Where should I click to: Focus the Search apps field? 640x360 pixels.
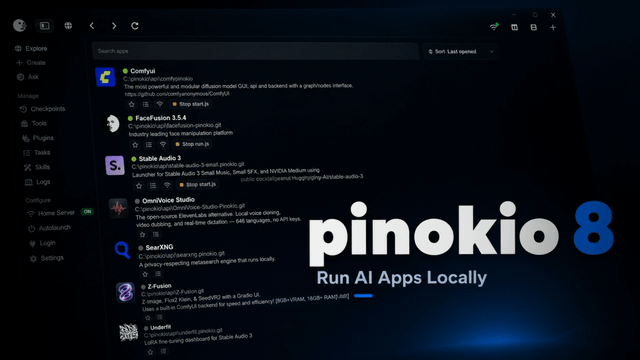tap(256, 51)
